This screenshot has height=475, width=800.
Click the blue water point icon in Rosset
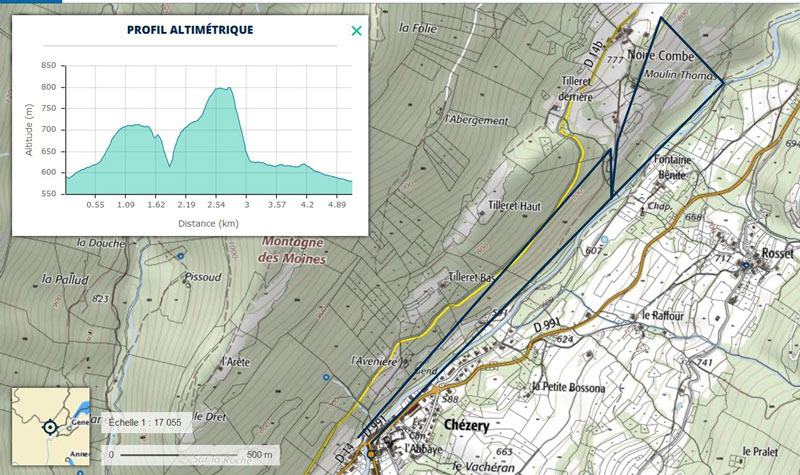745,265
